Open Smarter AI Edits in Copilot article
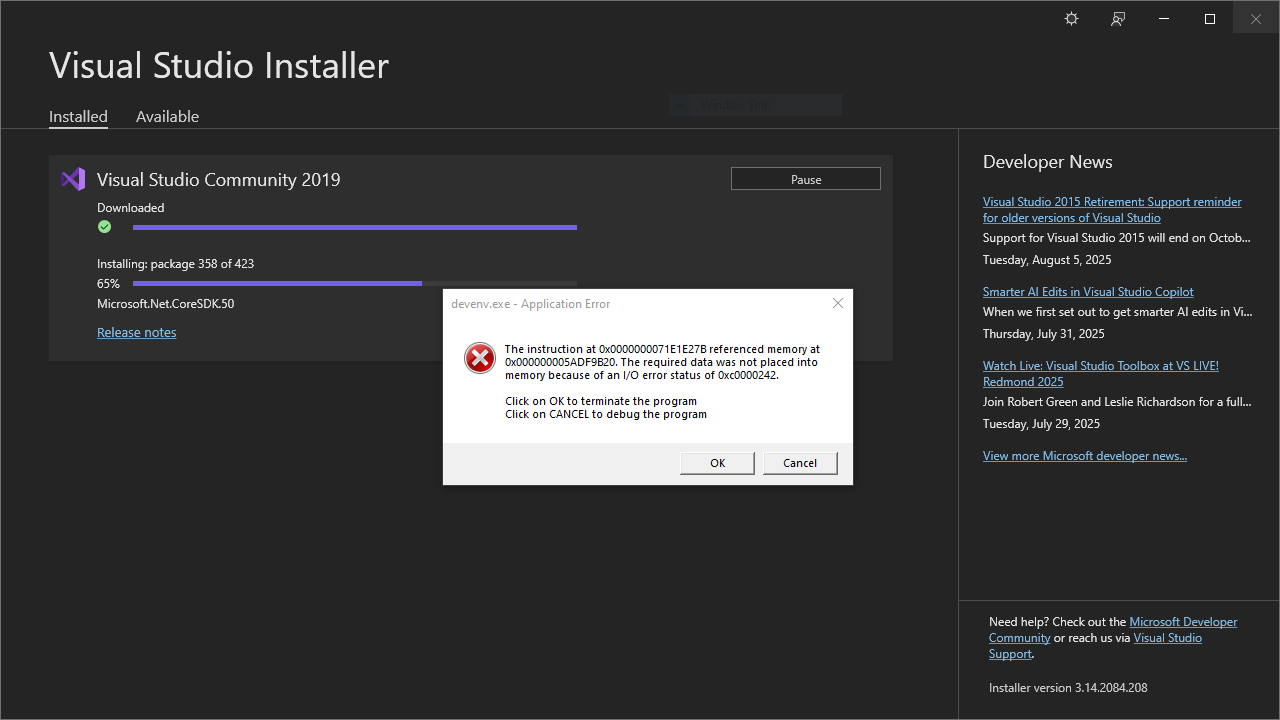This screenshot has width=1280, height=720. coord(1088,292)
